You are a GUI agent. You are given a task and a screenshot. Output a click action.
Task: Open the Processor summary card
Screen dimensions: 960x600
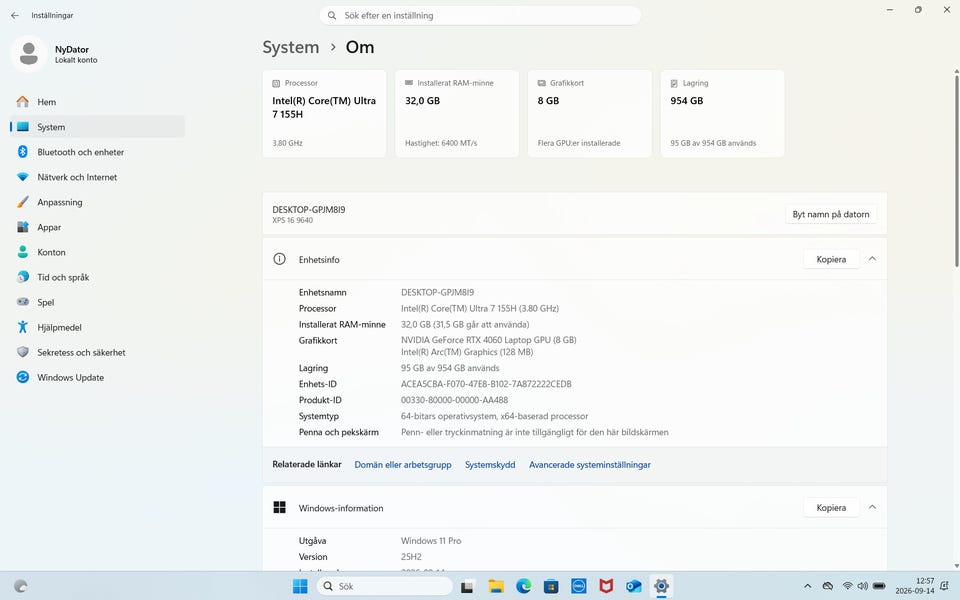324,113
